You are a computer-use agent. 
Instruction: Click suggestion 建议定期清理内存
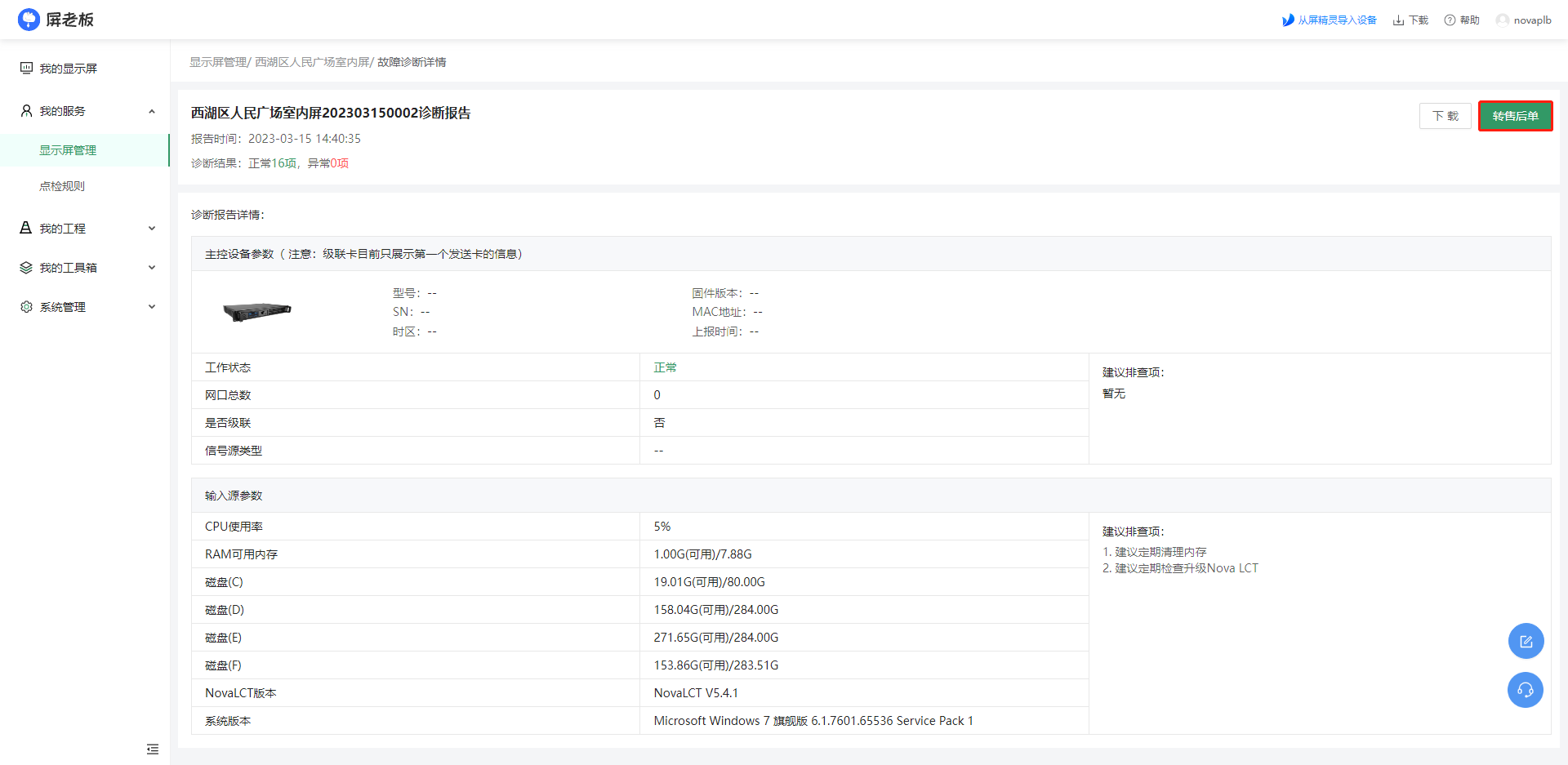[x=1160, y=552]
